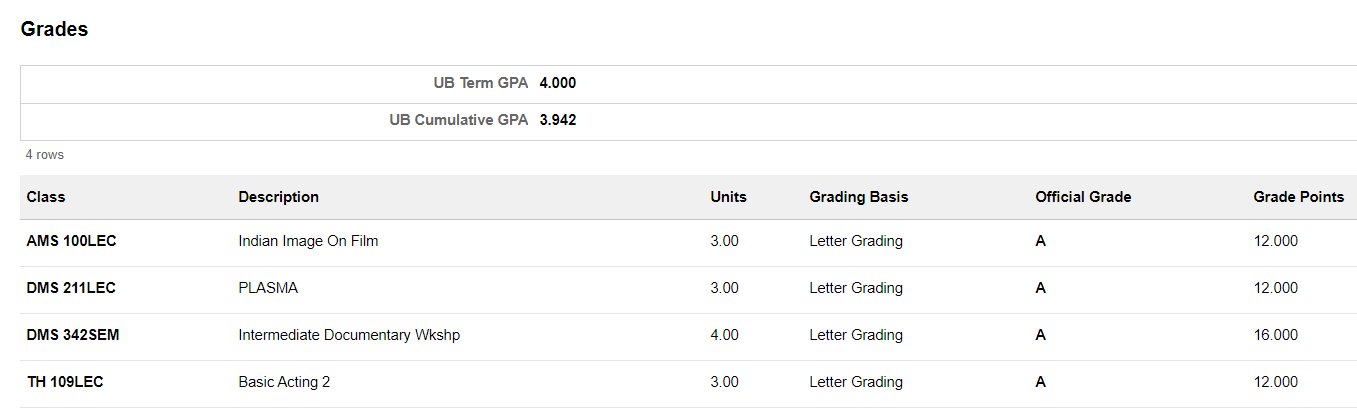1357x417 pixels.
Task: Select the PLASMA course description
Action: (268, 288)
